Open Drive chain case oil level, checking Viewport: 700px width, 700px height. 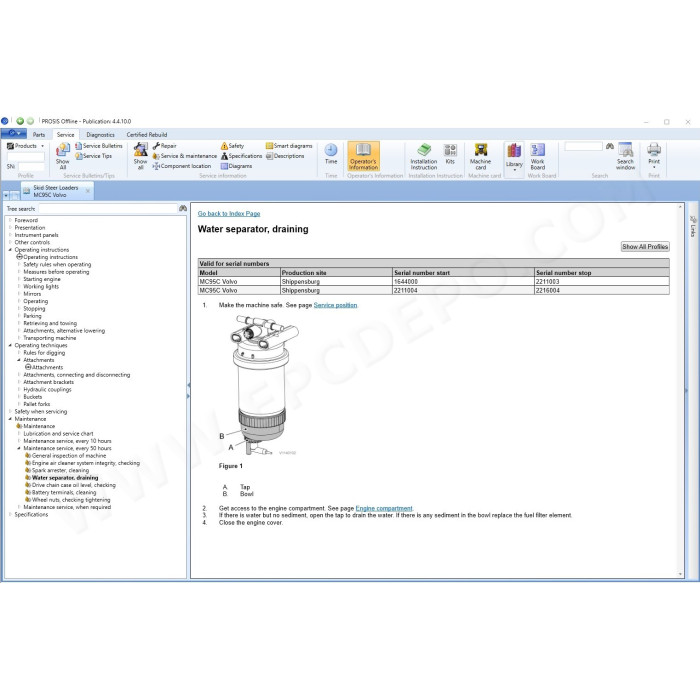(74, 485)
